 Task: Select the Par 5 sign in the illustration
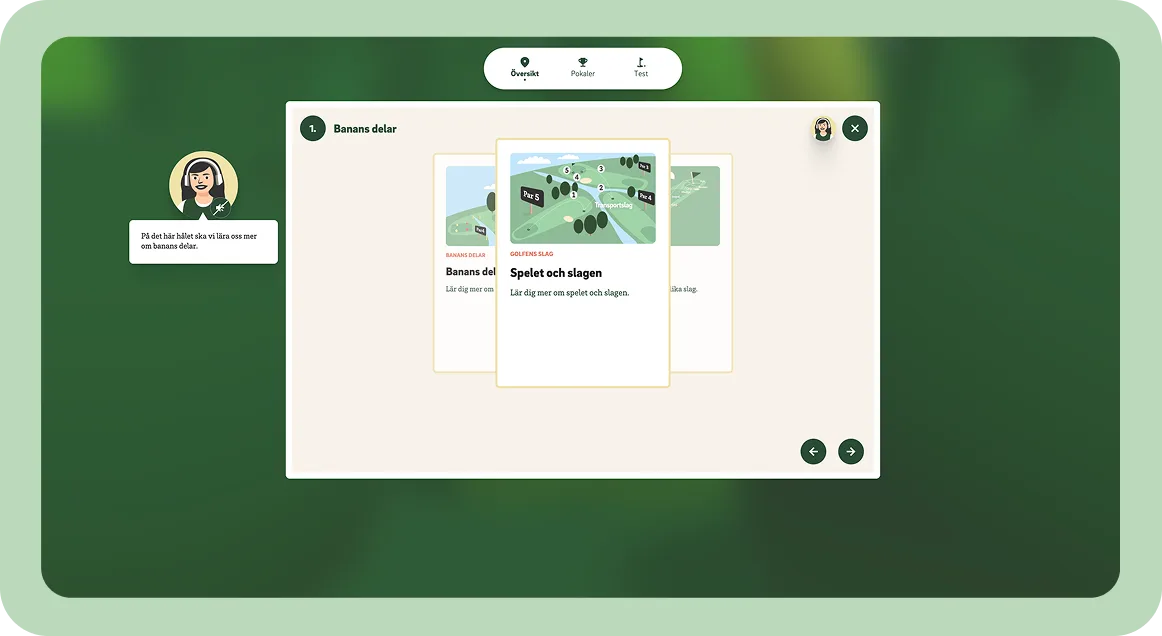pos(531,196)
